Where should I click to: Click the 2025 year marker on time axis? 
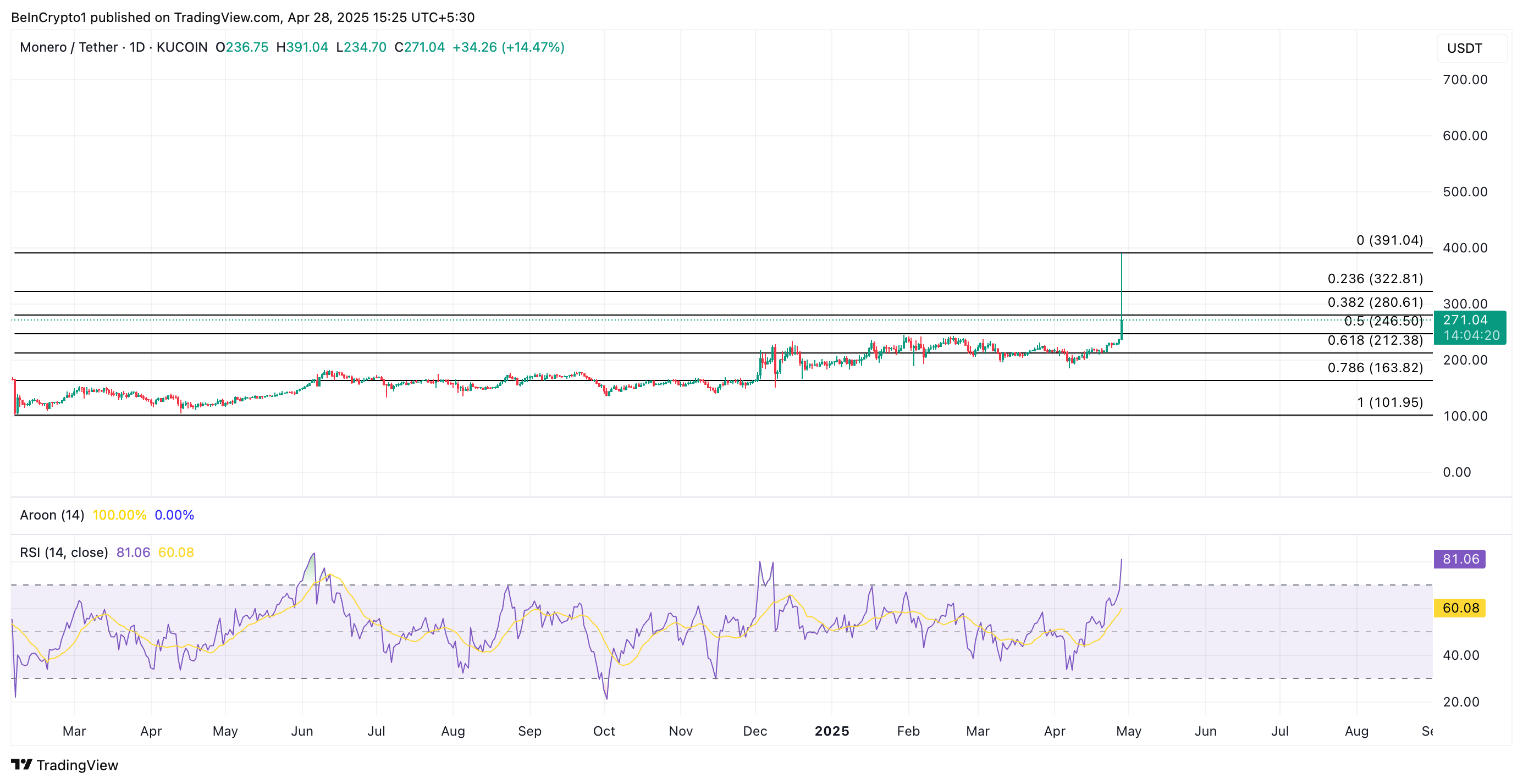(831, 731)
